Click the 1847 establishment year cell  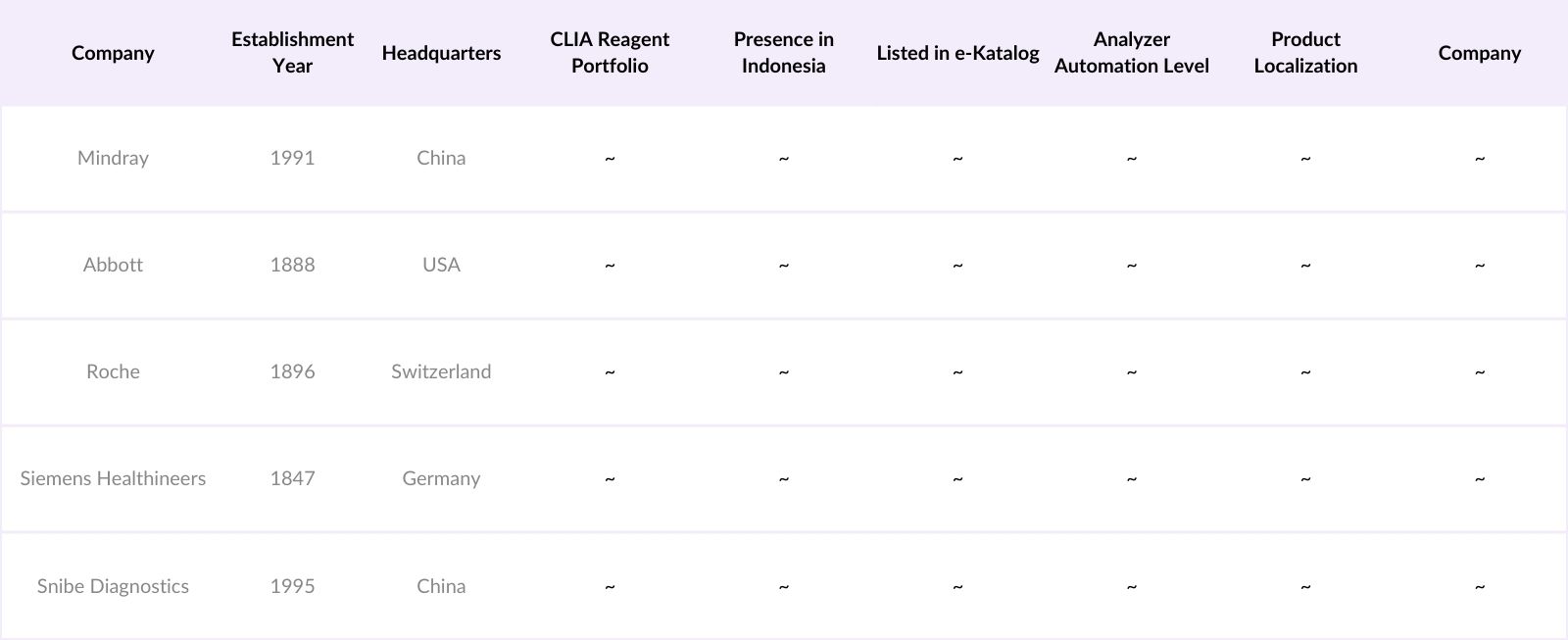pyautogui.click(x=292, y=478)
